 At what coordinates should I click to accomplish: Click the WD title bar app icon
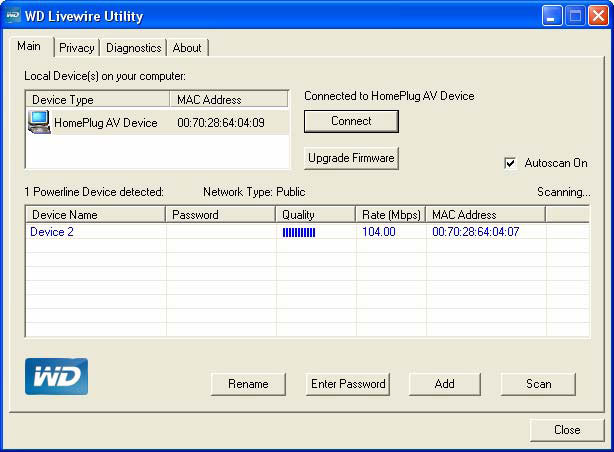click(x=13, y=15)
